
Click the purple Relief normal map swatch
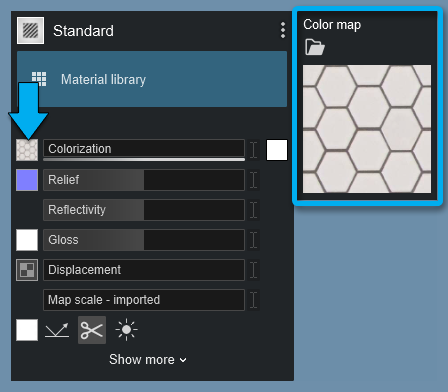pos(27,180)
